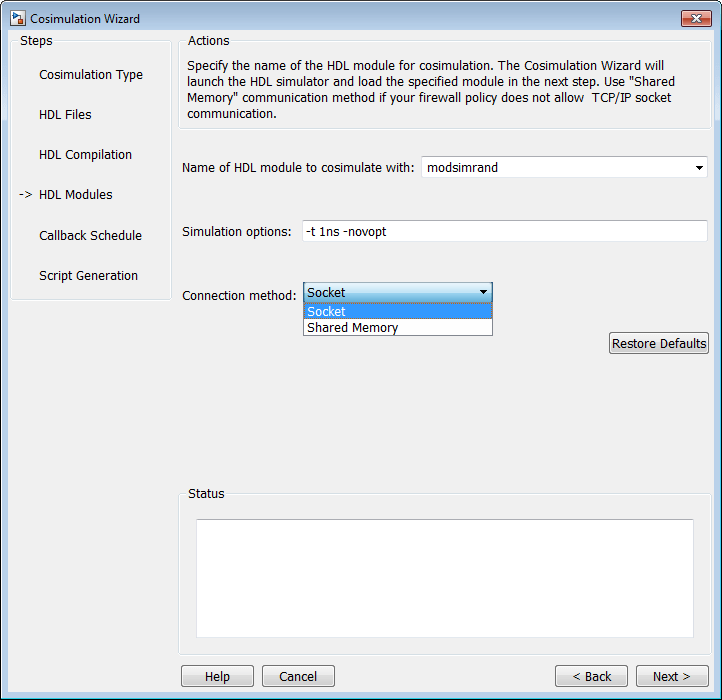This screenshot has width=722, height=700.
Task: Go back to the previous wizard step
Action: [591, 676]
